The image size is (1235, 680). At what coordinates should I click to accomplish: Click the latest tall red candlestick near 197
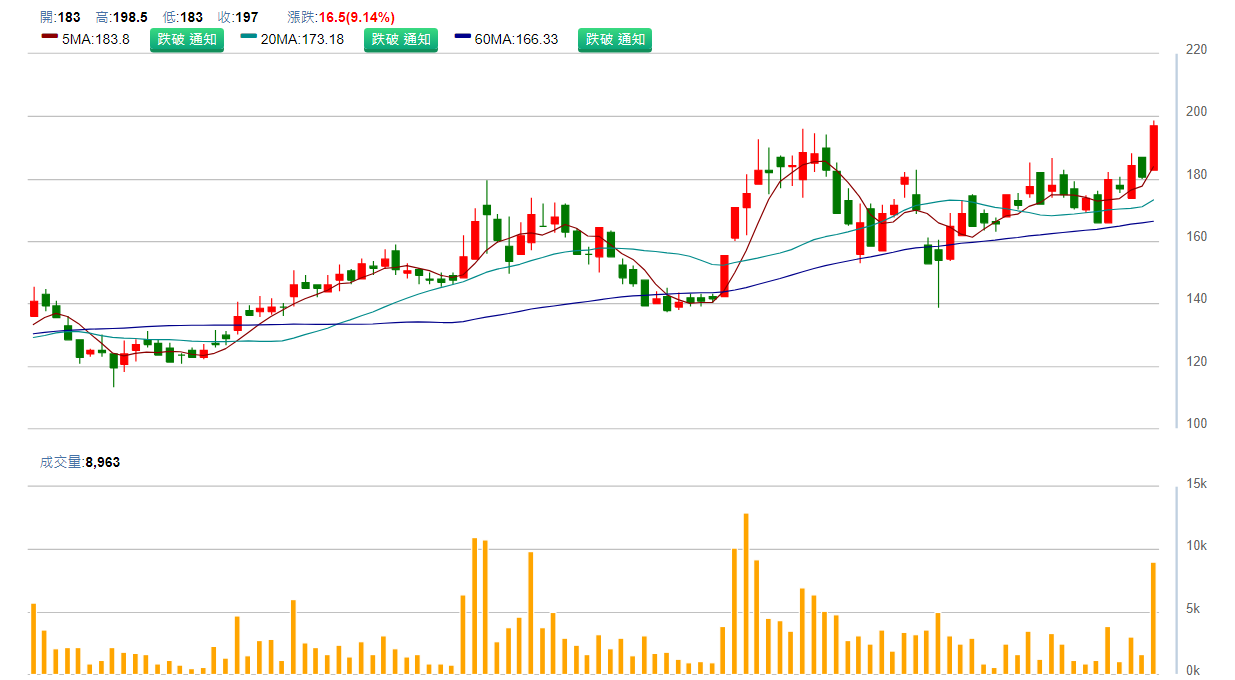[x=1153, y=148]
